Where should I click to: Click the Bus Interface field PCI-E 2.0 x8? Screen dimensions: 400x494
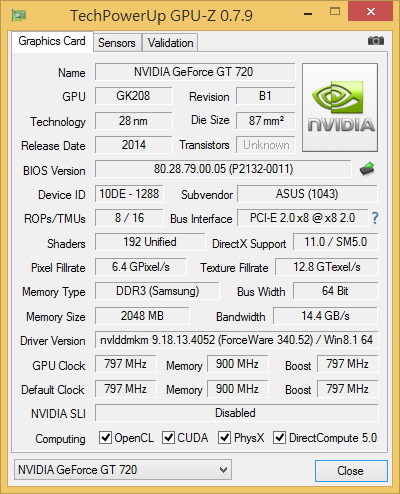point(302,218)
